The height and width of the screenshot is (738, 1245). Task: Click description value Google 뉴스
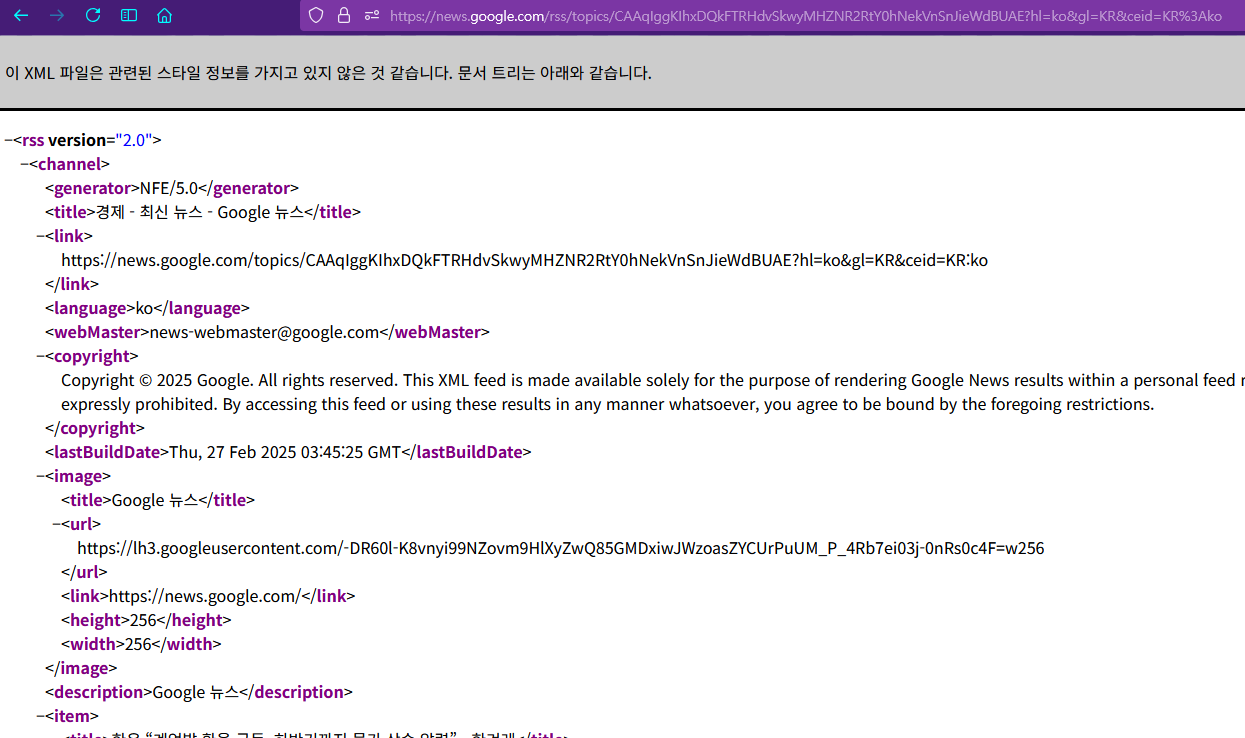(195, 692)
